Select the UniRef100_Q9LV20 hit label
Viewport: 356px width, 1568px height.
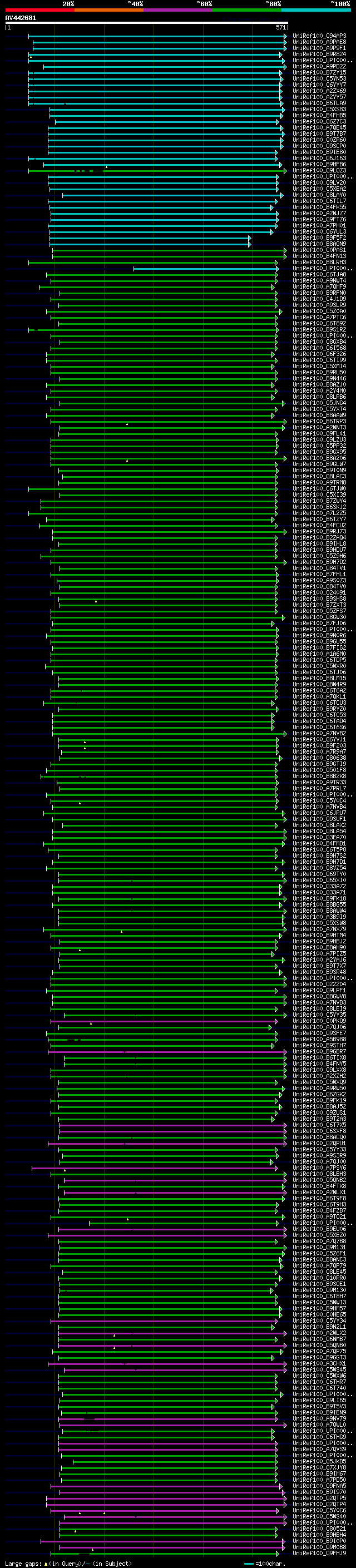(319, 182)
